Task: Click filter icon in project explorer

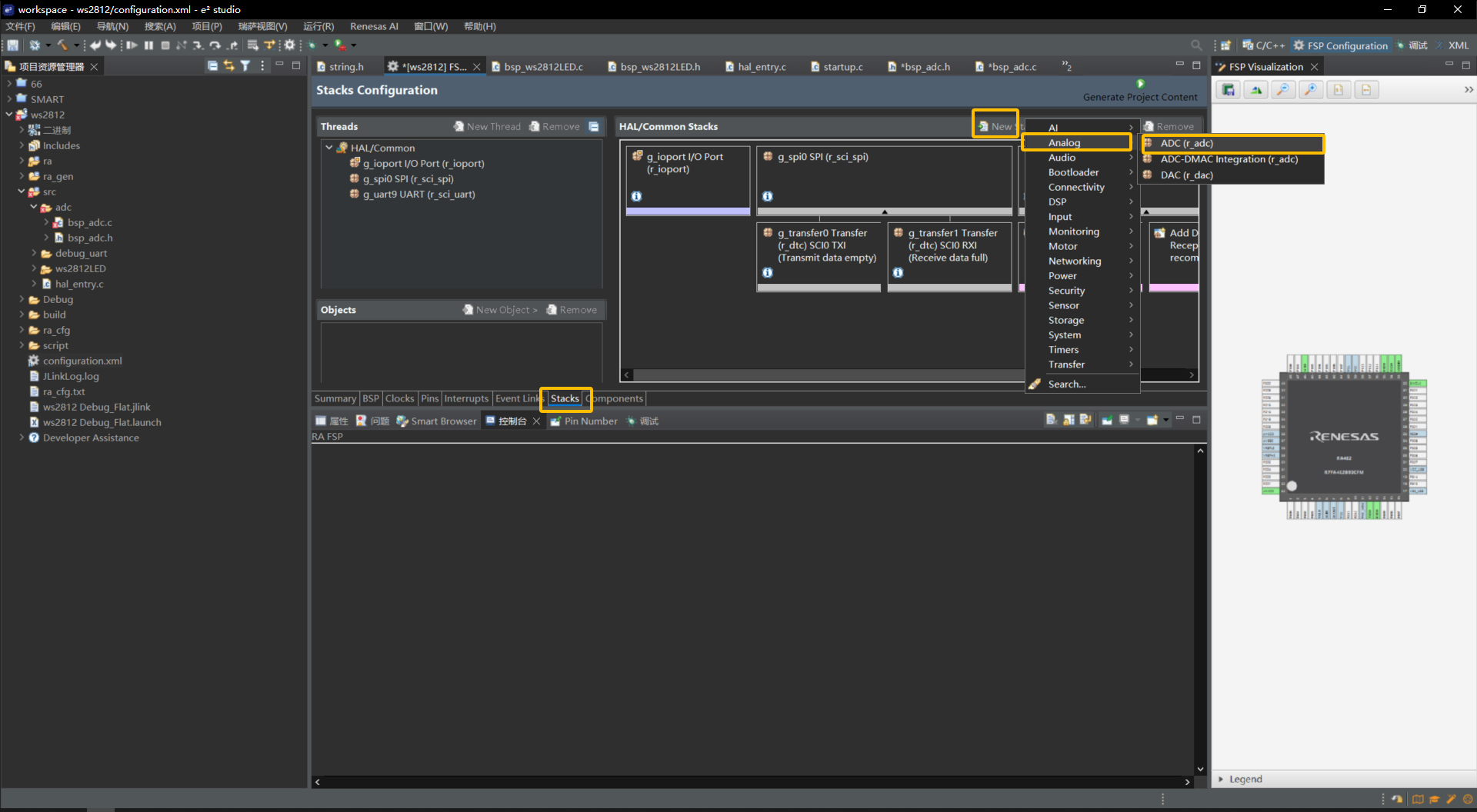Action: [x=245, y=66]
